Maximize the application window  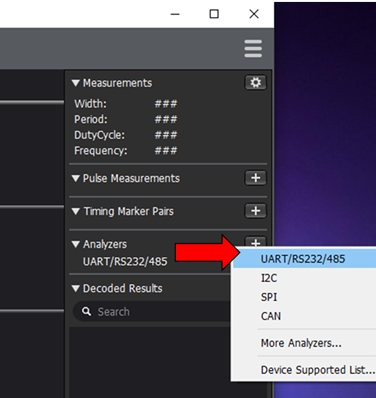coord(214,14)
